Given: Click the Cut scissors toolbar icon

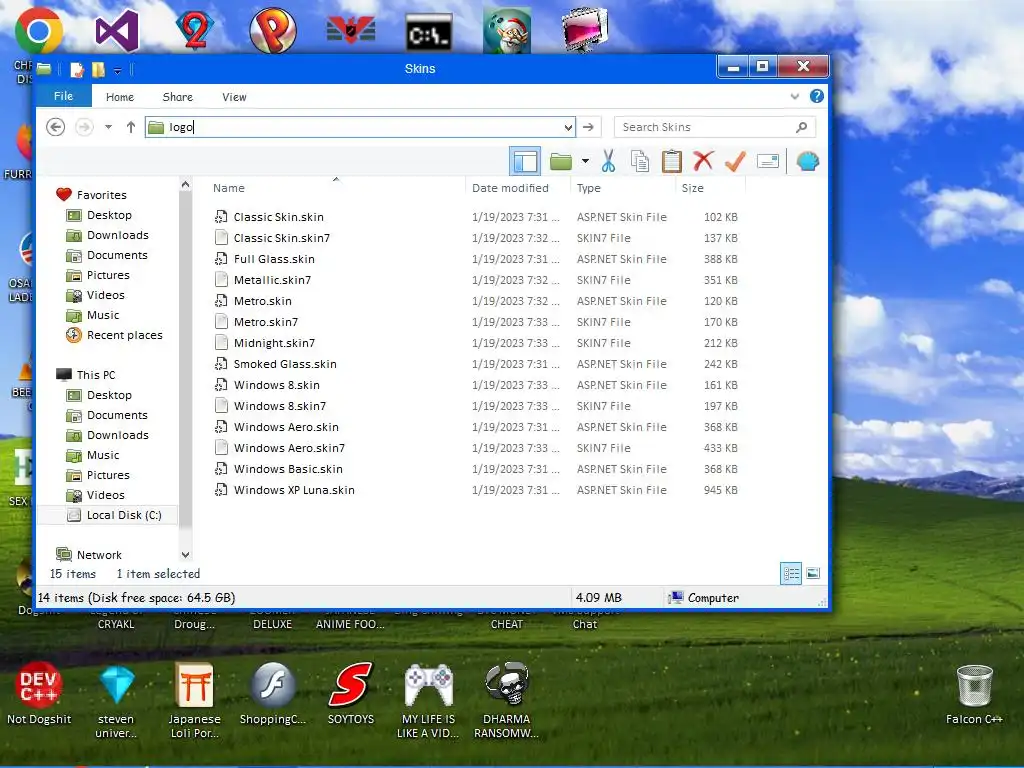Looking at the screenshot, I should [x=608, y=161].
